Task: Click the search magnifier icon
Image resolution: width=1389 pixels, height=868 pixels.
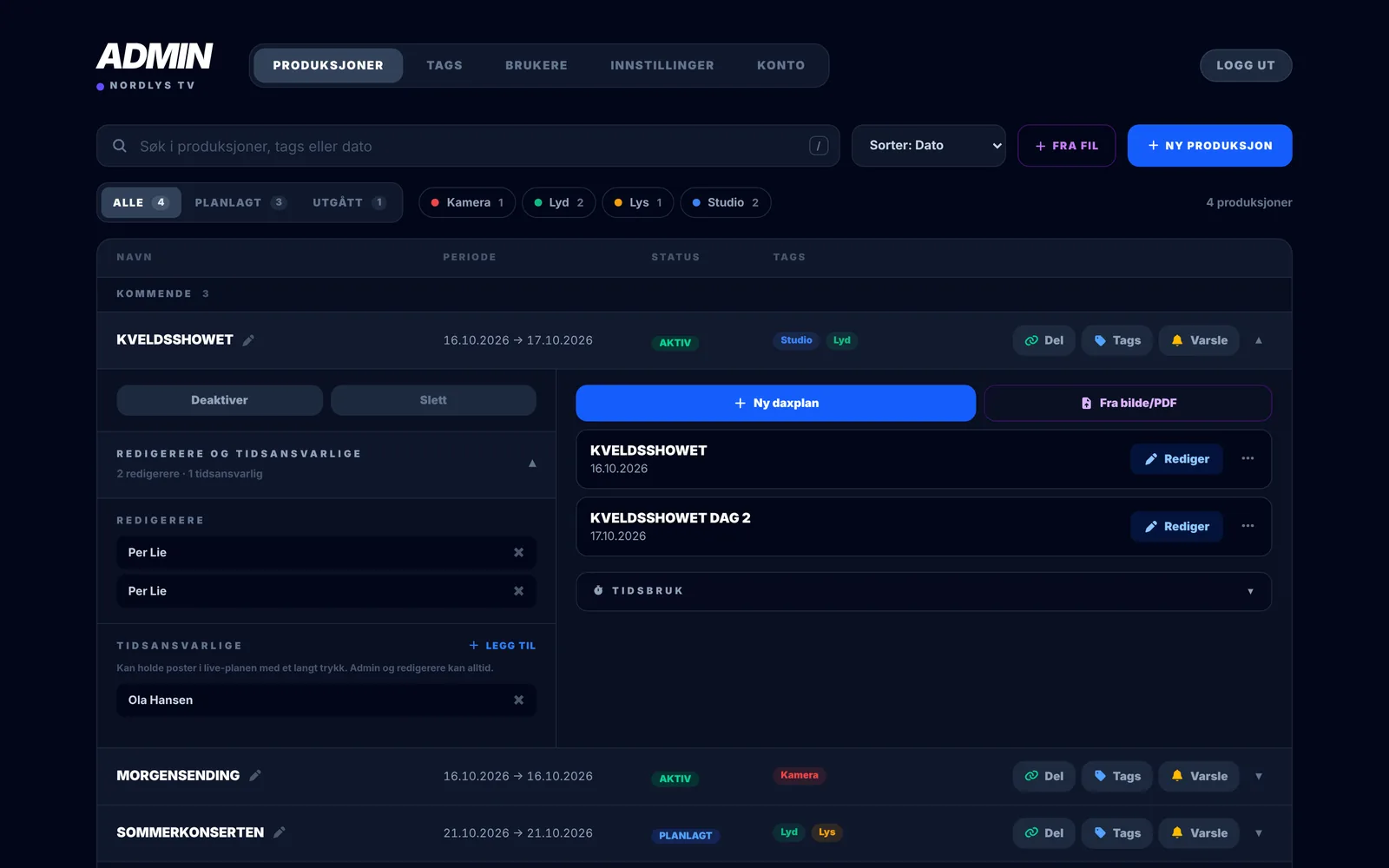Action: 120,146
